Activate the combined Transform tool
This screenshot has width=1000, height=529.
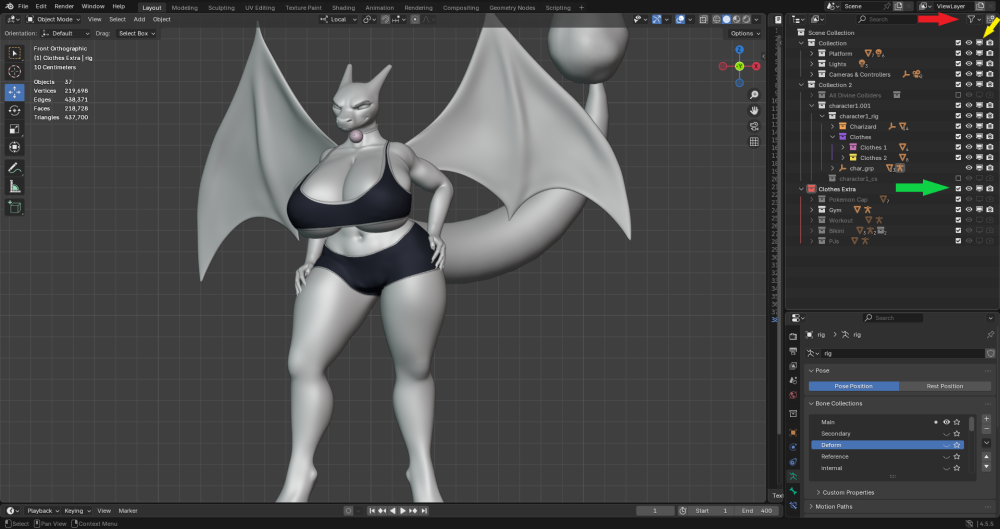coord(15,147)
